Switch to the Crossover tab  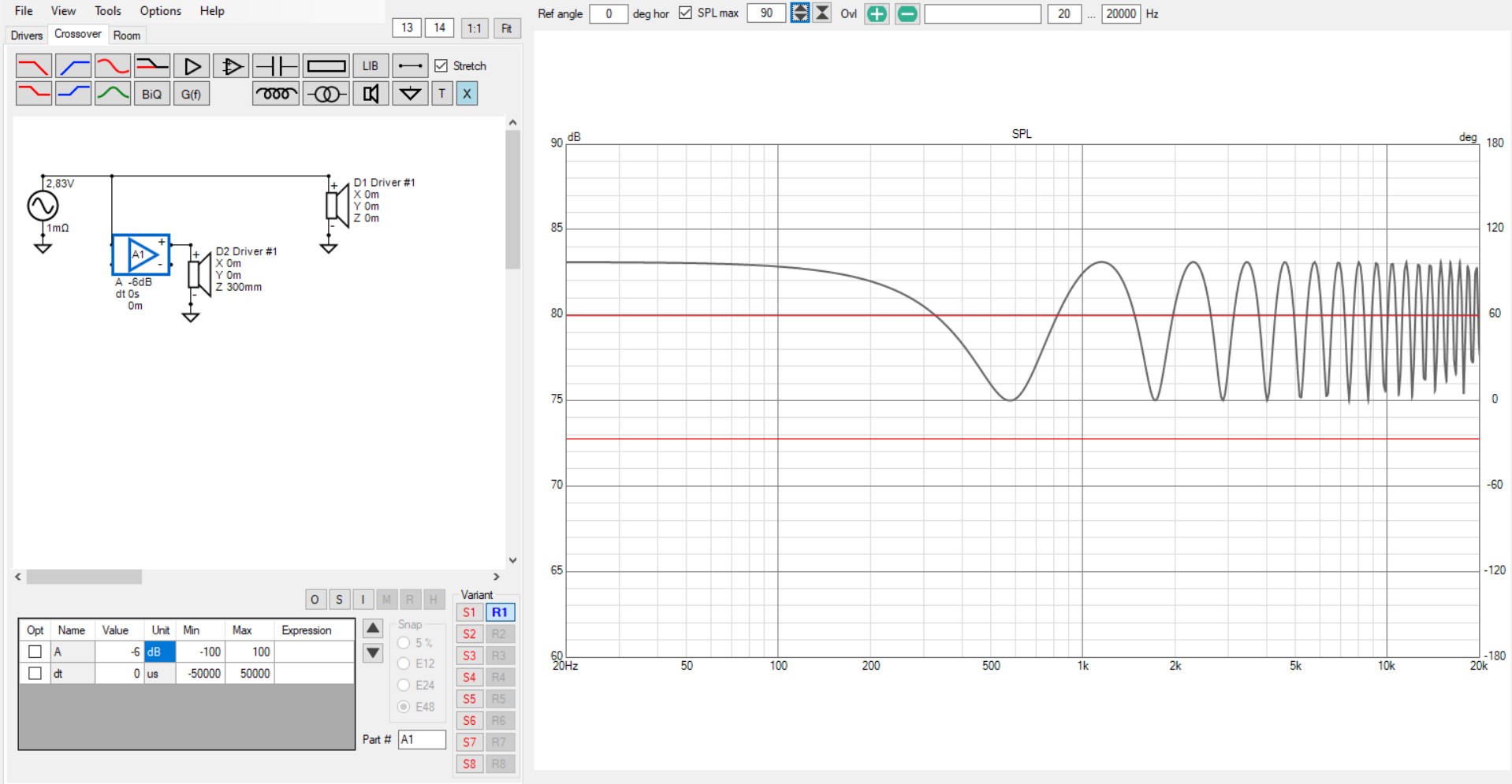click(78, 34)
